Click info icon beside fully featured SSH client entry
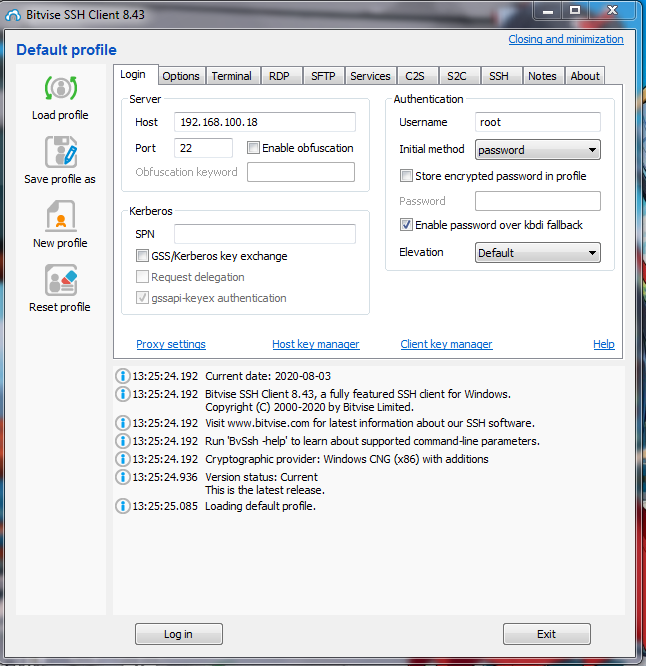The image size is (646, 666). click(123, 394)
